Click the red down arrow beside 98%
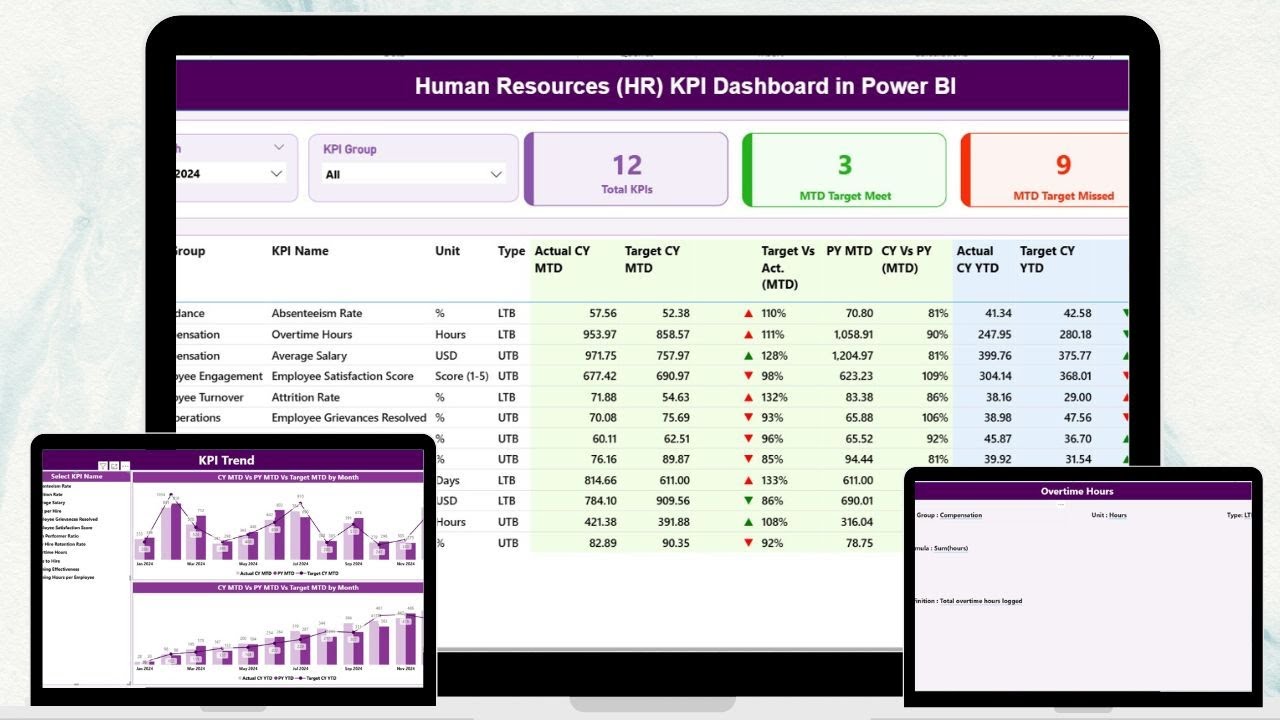Viewport: 1280px width, 720px height. coord(748,376)
